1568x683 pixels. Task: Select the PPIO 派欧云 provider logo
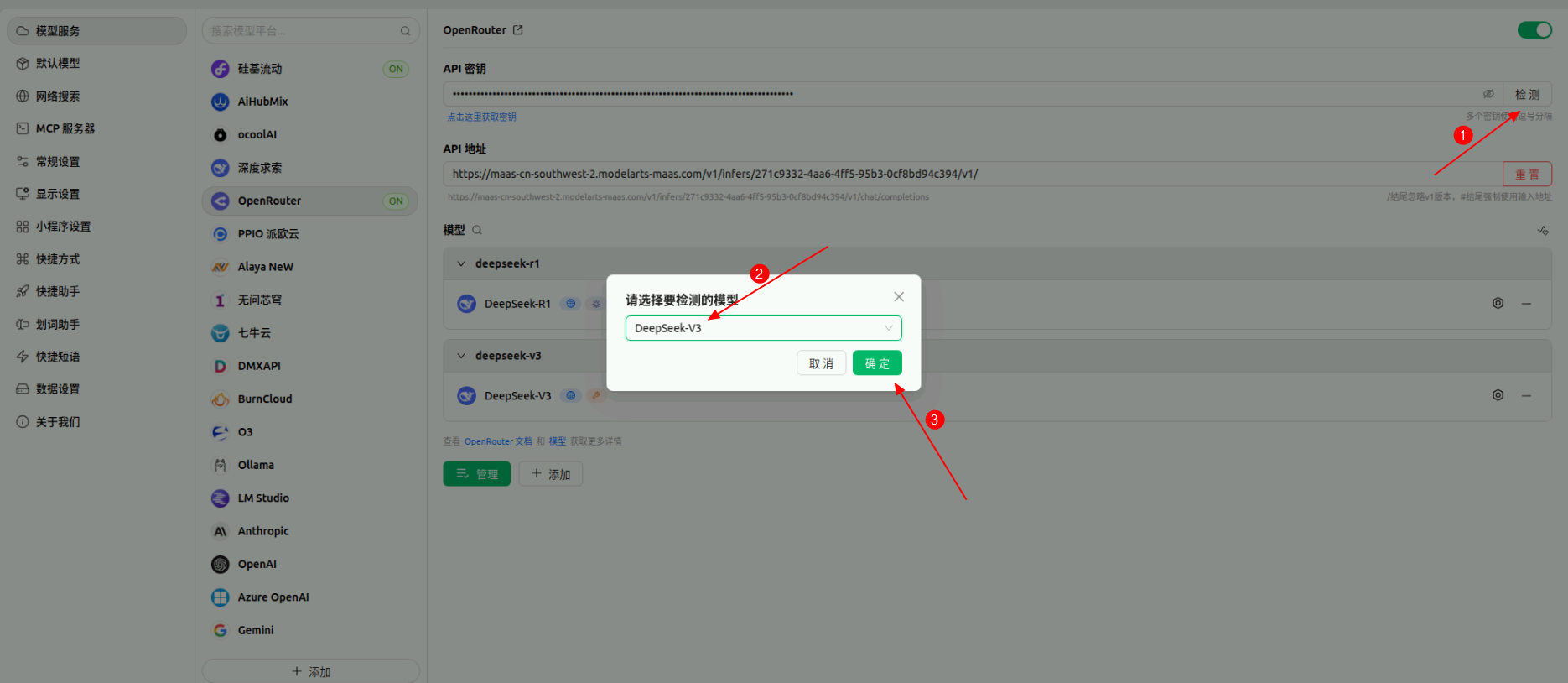[x=221, y=234]
